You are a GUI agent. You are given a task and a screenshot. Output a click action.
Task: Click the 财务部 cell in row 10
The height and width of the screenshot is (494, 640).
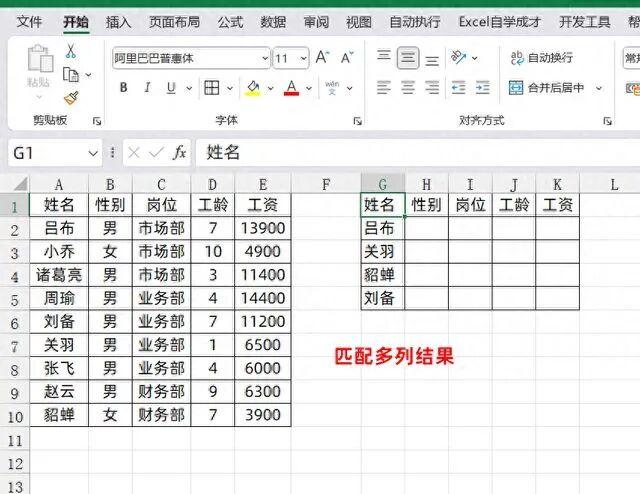(x=161, y=415)
